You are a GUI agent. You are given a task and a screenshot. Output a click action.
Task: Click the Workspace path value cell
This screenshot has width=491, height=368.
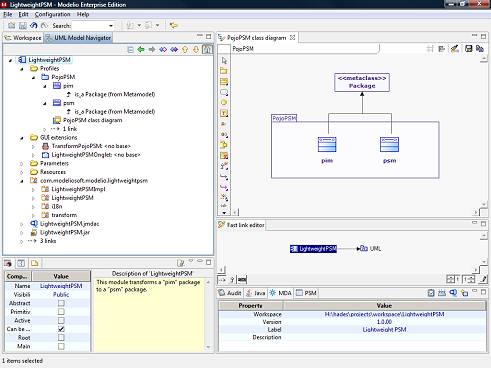(384, 314)
